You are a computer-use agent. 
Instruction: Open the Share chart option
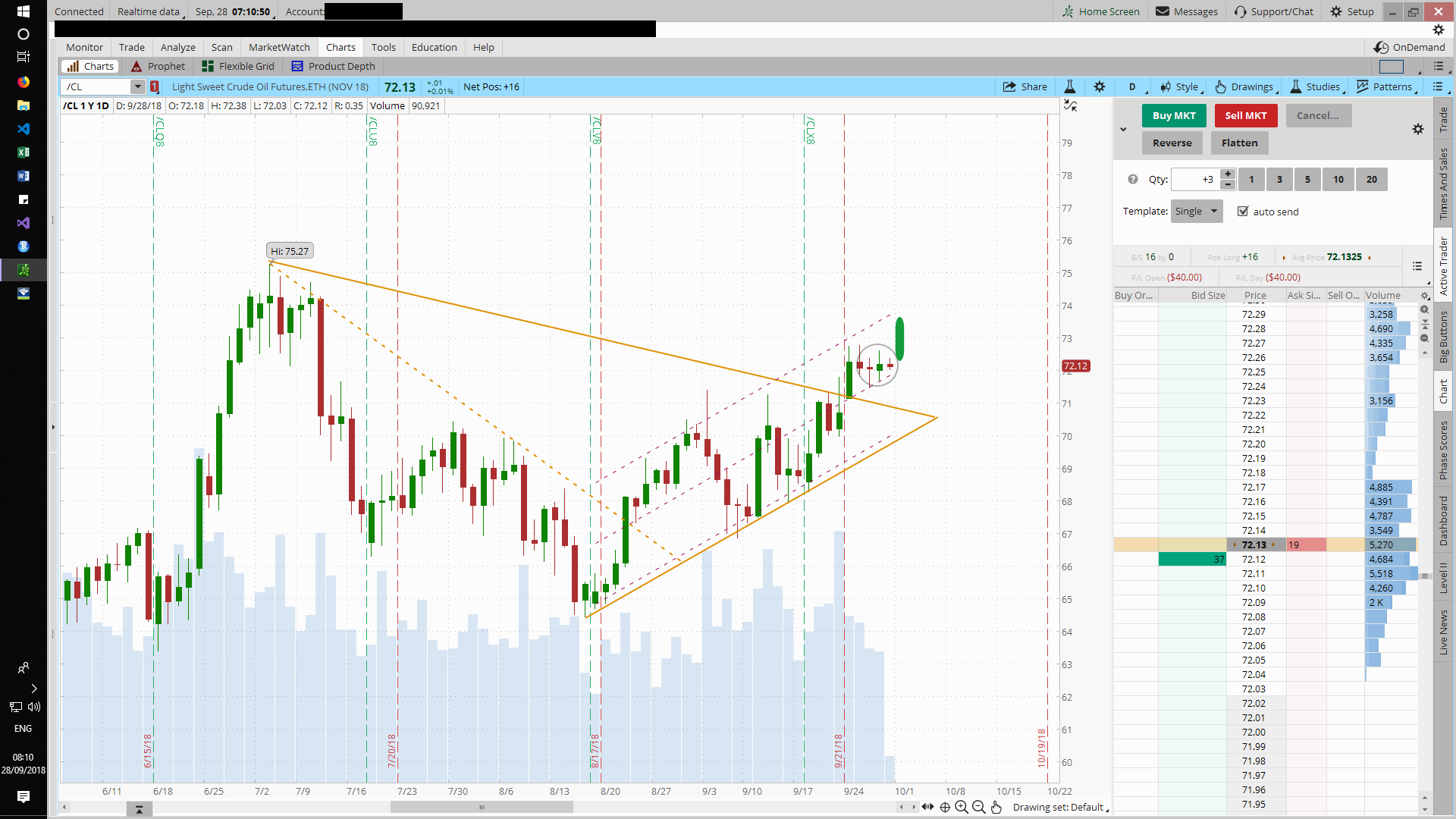click(x=1025, y=86)
